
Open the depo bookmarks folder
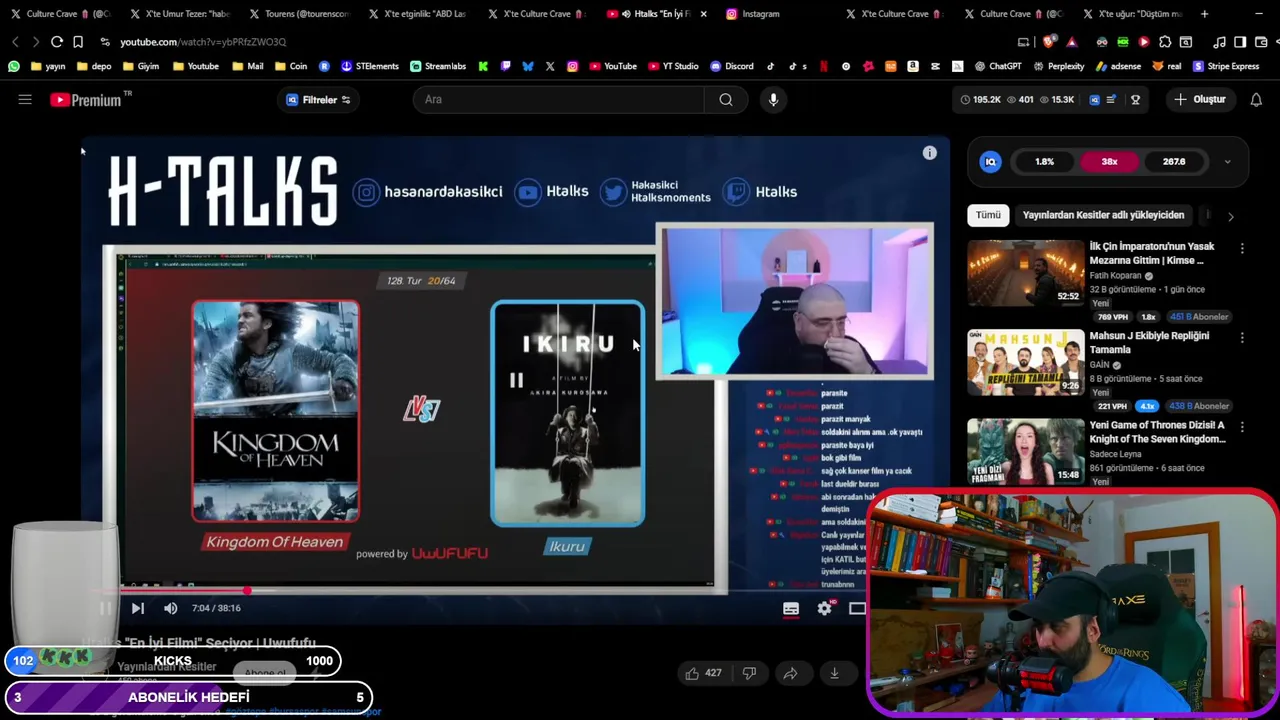(94, 66)
